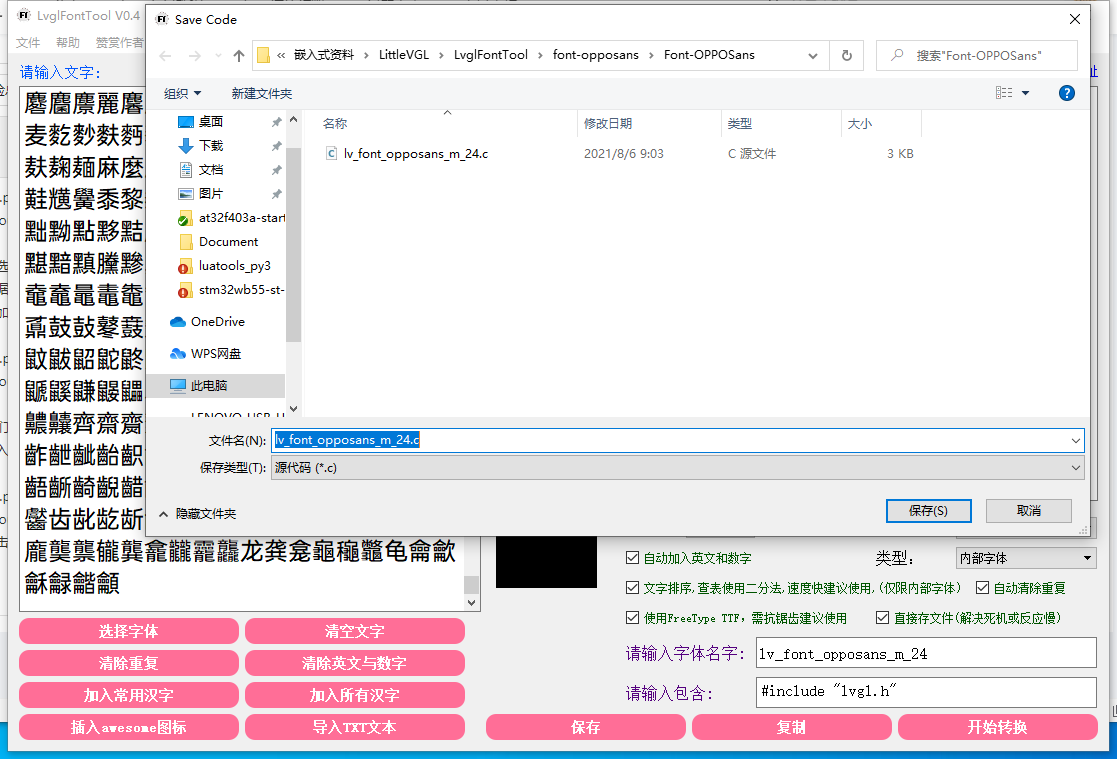The image size is (1117, 759).
Task: Select the OneDrive cloud icon in sidebar
Action: 178,322
